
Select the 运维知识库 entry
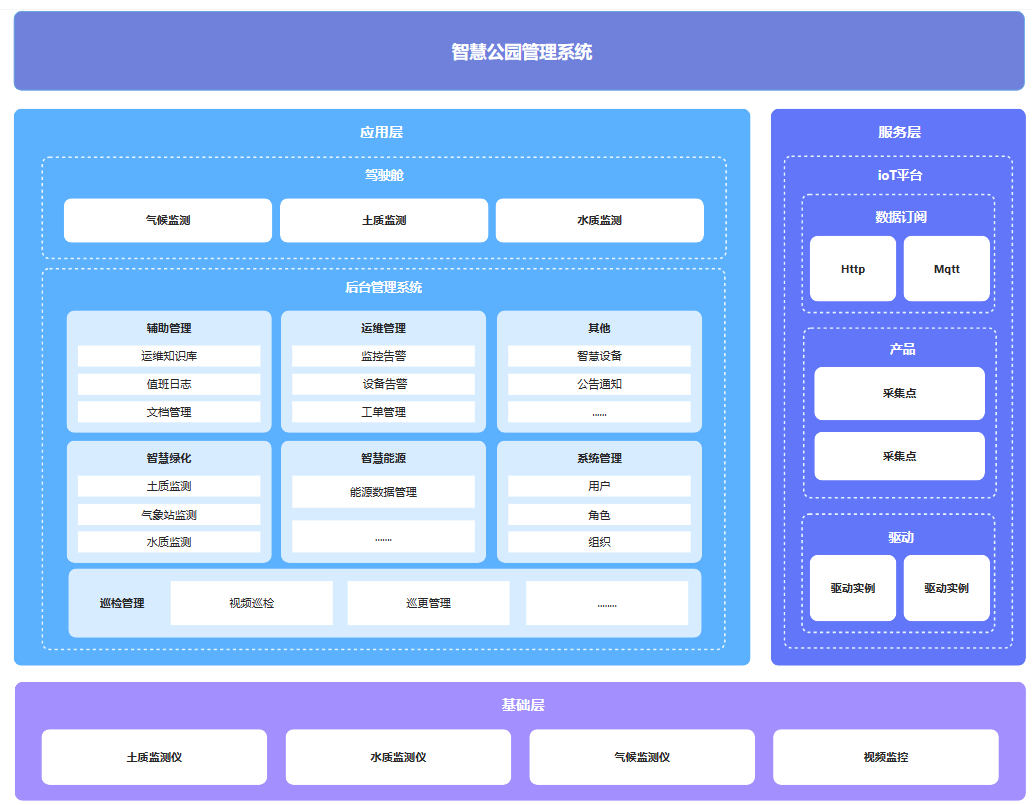[x=169, y=356]
